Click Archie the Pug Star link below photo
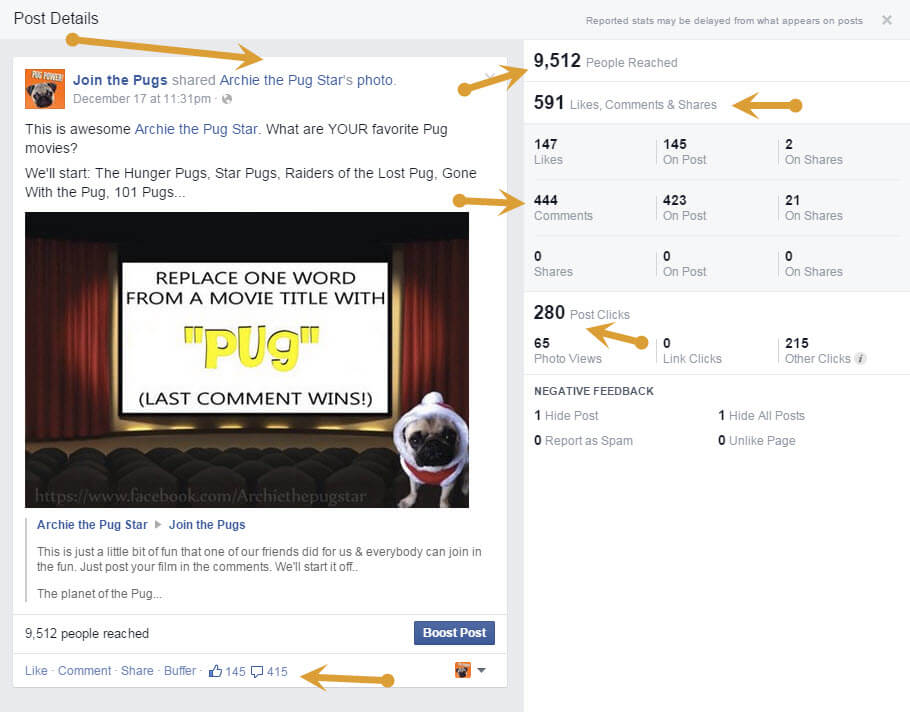 coord(92,525)
